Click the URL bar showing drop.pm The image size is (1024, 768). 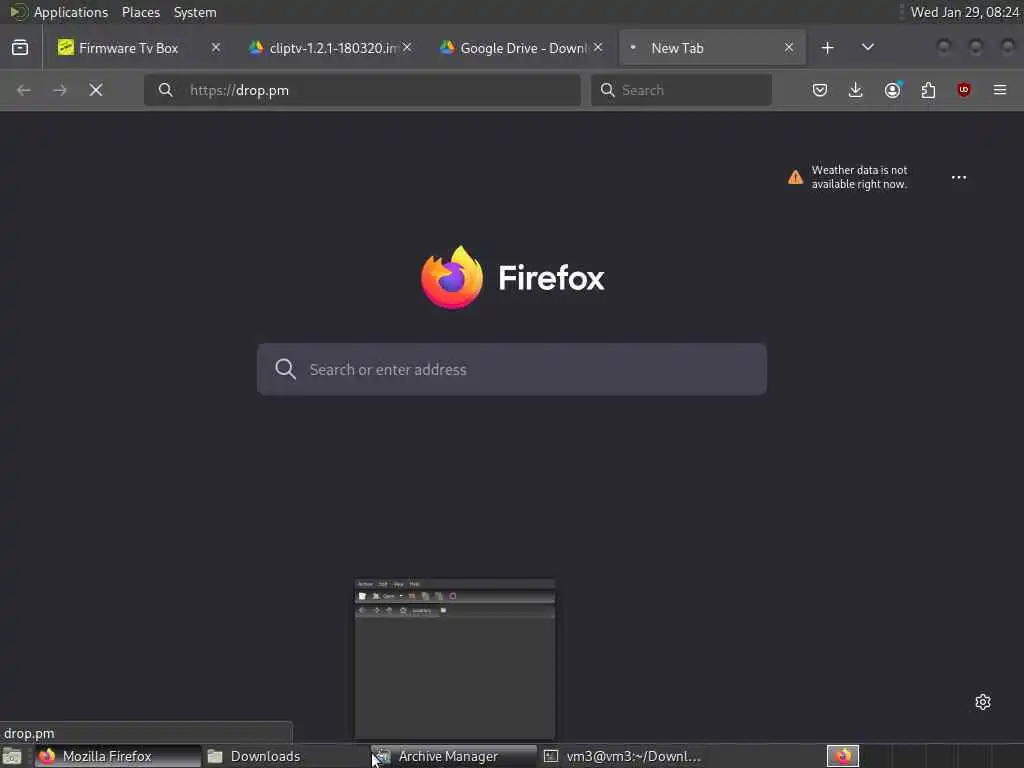[x=362, y=90]
